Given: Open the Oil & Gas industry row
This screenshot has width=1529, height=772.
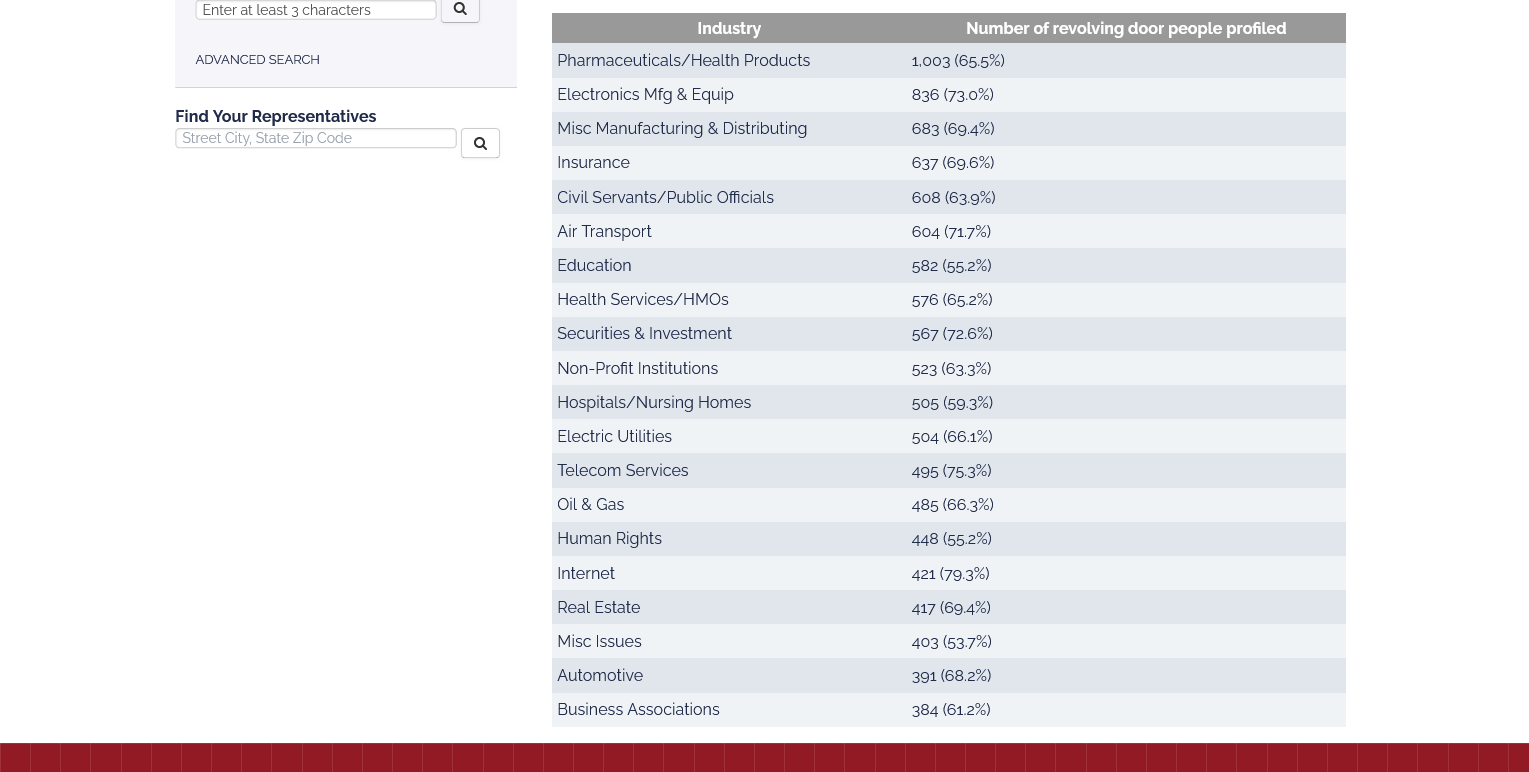Looking at the screenshot, I should (x=590, y=505).
